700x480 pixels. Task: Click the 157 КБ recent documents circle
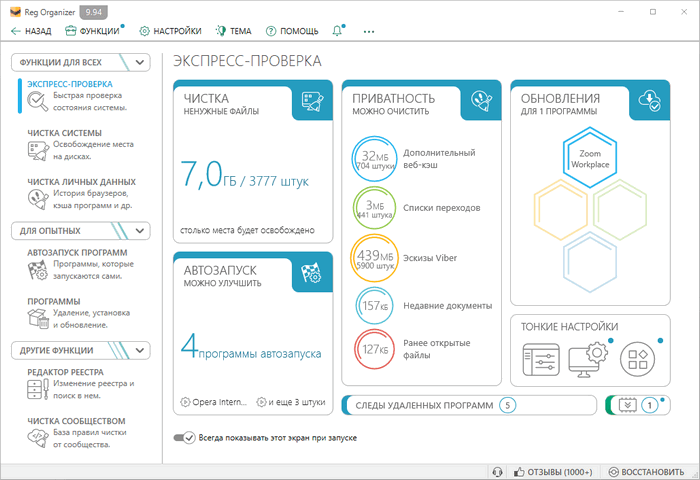(374, 306)
